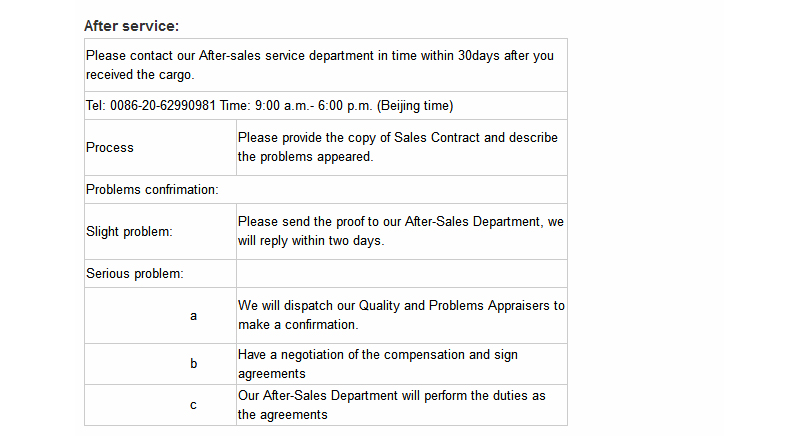Click the step c label
The image size is (800, 446).
(x=193, y=405)
